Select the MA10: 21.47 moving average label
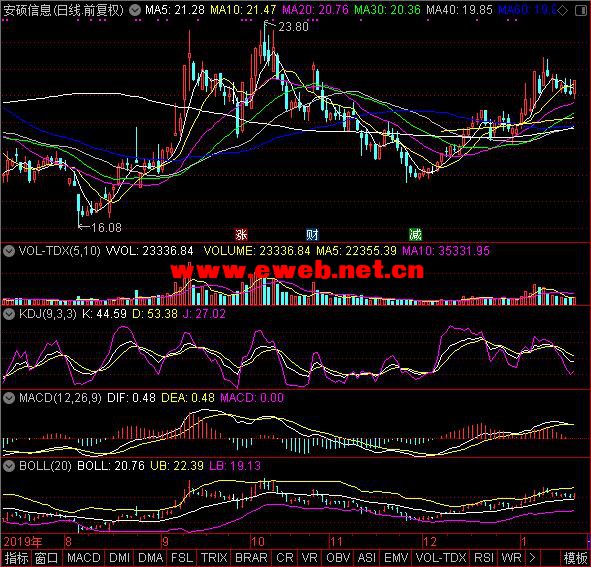591x567 pixels. [243, 9]
